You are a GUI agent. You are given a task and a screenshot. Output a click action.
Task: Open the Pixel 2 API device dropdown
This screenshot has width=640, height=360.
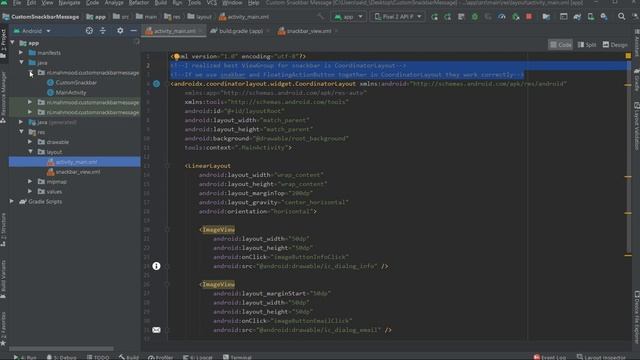point(398,17)
